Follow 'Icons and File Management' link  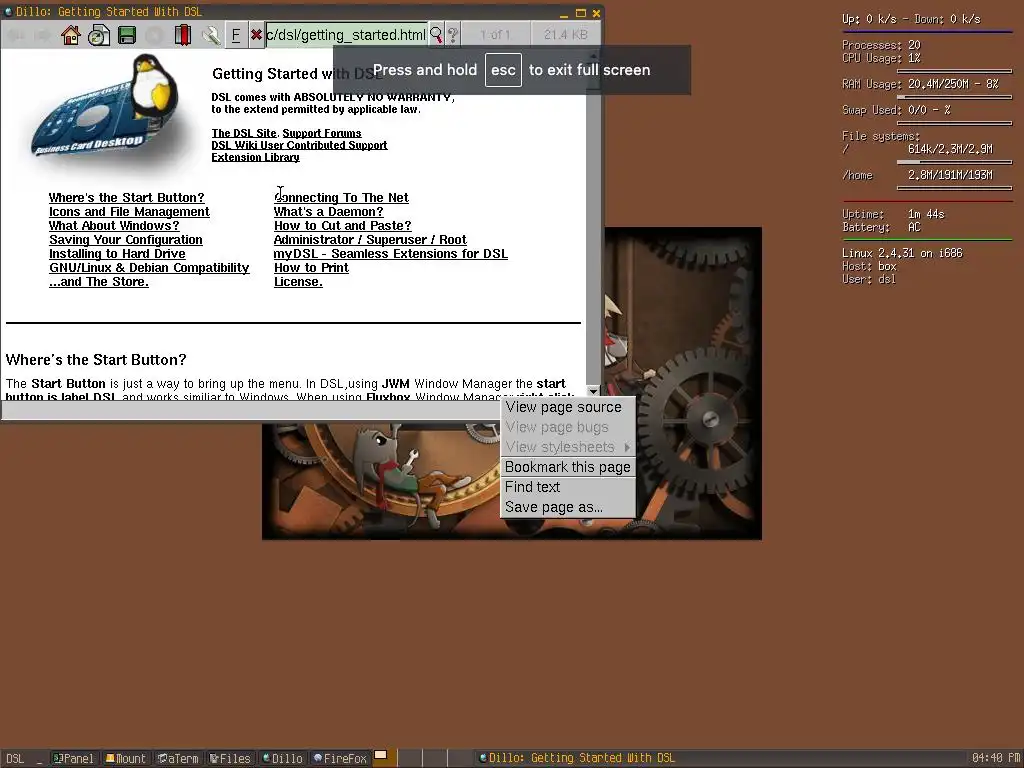coord(129,212)
